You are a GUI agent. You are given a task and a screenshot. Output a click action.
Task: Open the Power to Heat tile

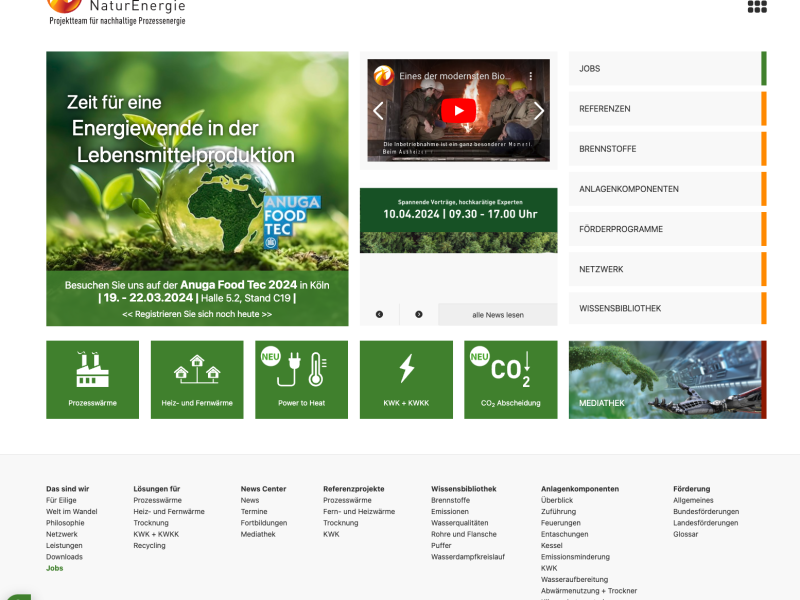coord(302,380)
